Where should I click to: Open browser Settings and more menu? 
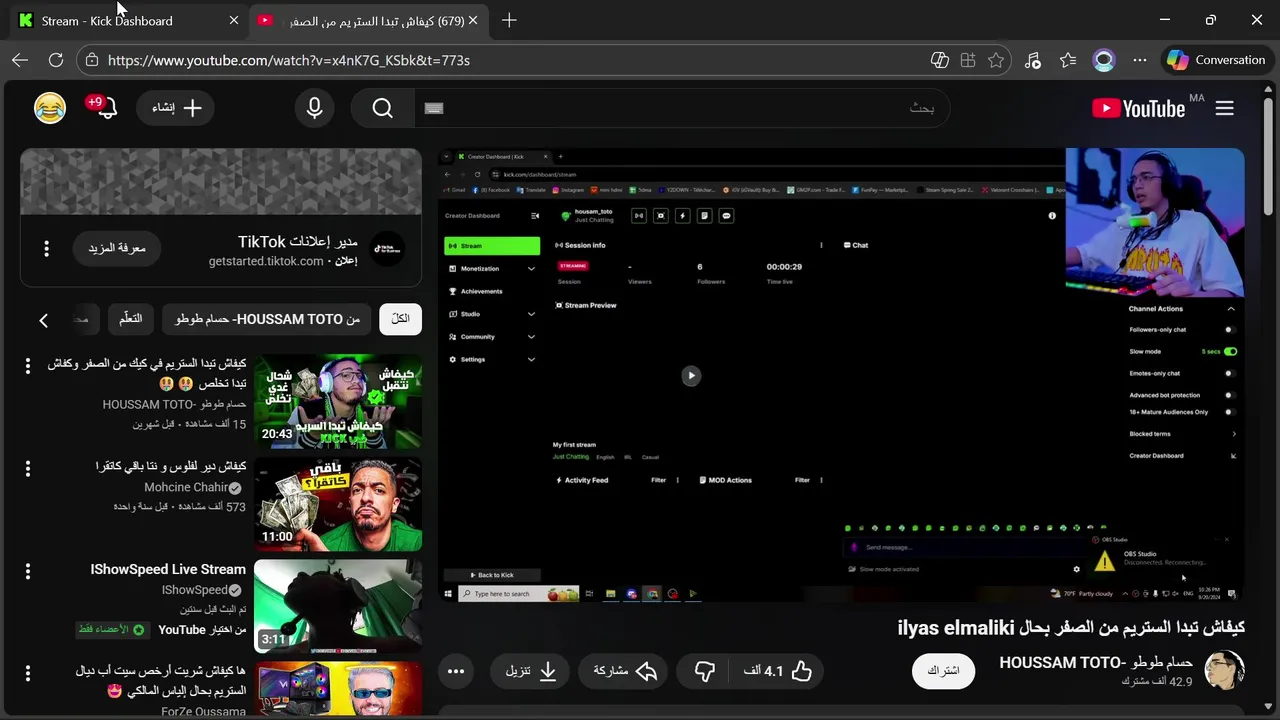[1139, 60]
